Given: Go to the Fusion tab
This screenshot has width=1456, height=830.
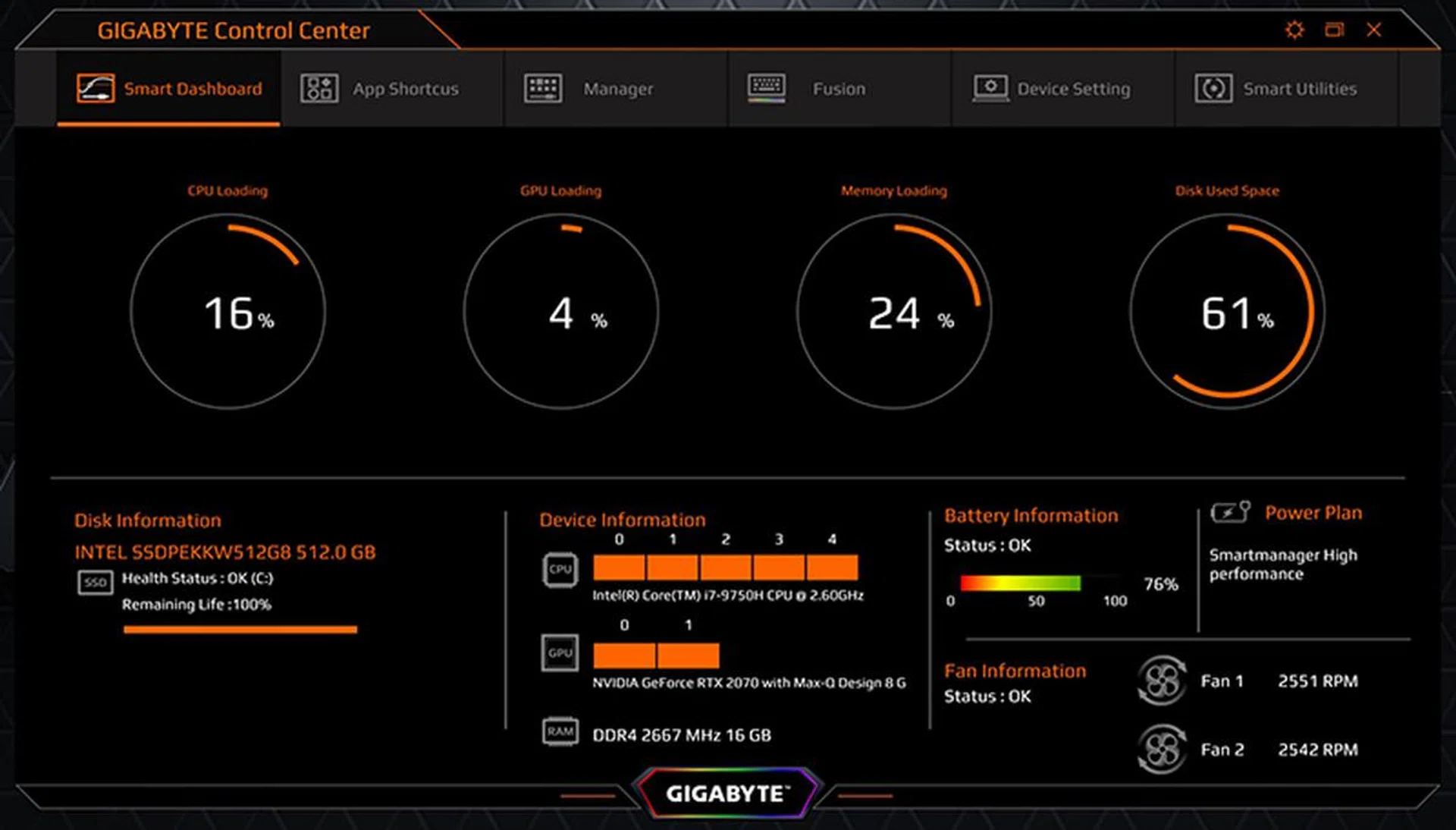Looking at the screenshot, I should click(x=807, y=89).
